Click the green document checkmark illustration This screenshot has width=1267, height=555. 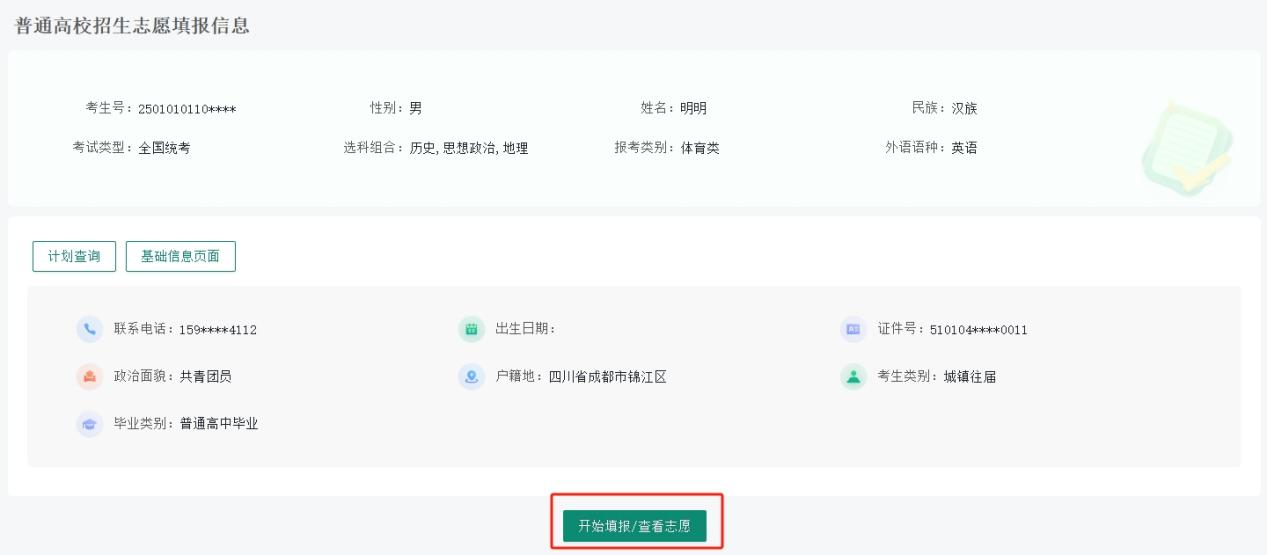tap(1186, 148)
